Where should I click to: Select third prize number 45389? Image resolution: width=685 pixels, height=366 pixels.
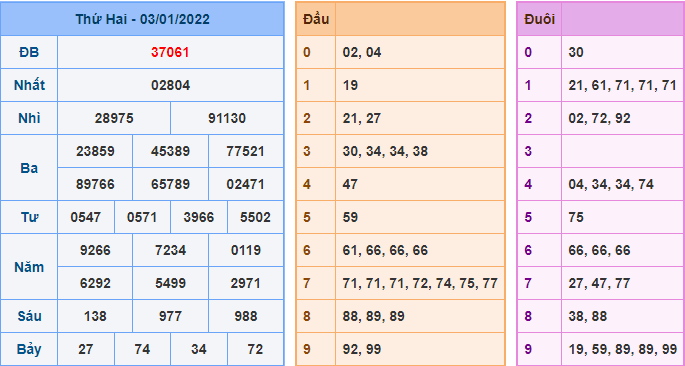[x=170, y=151]
